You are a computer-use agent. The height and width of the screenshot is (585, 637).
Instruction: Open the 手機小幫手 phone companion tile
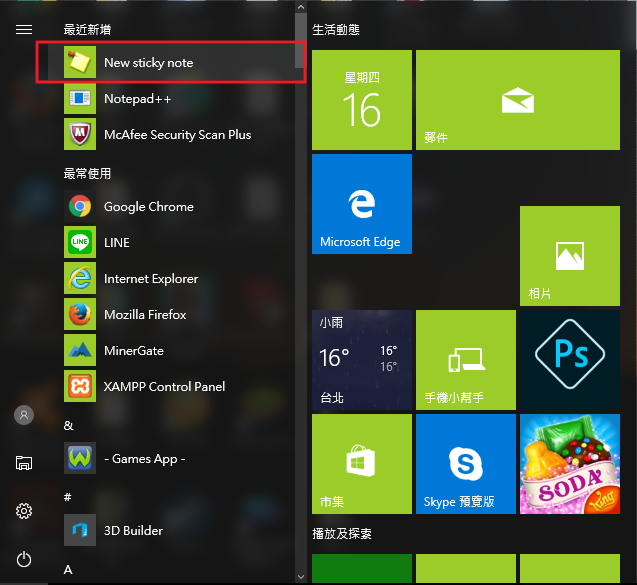coord(466,360)
